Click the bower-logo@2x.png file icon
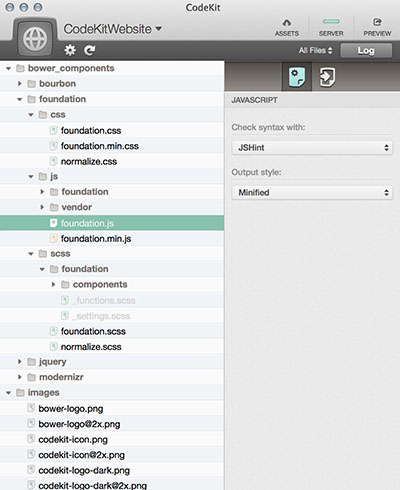 tap(31, 423)
